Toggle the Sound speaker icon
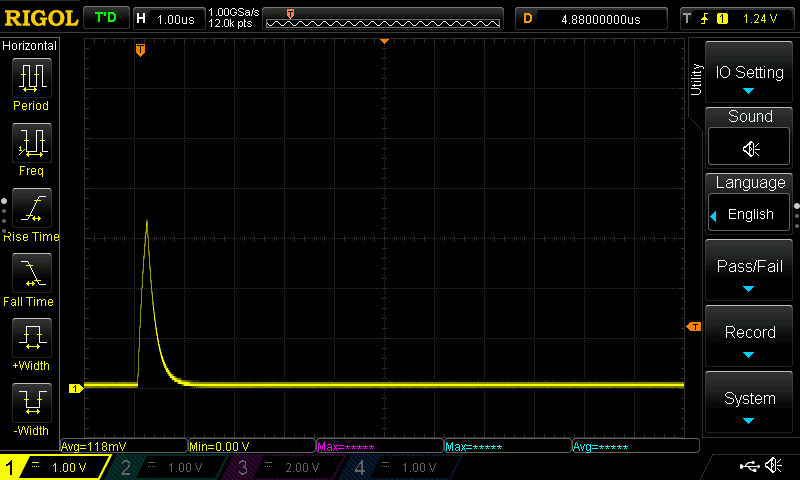 (x=750, y=148)
